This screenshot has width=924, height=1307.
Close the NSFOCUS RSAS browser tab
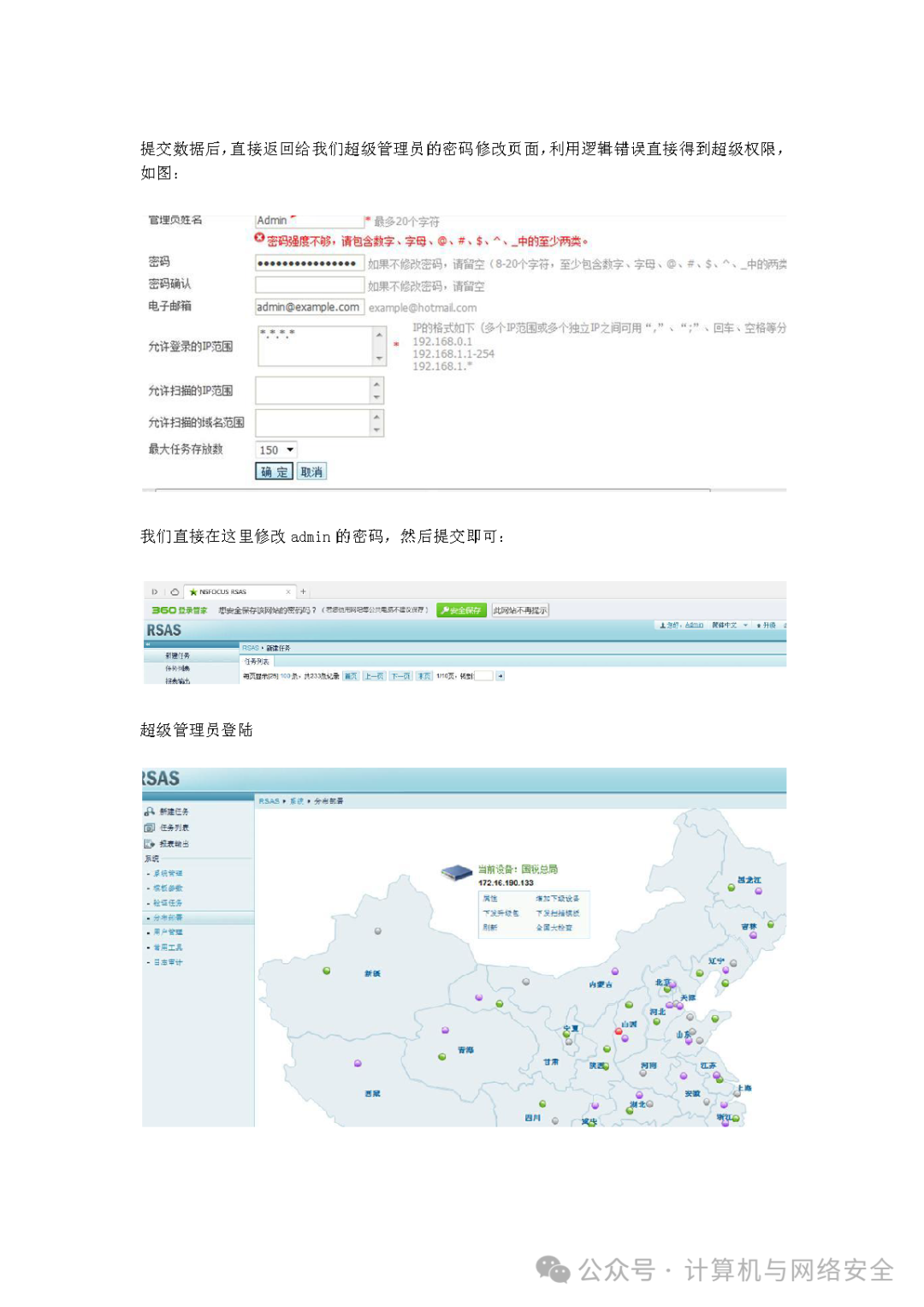pos(288,591)
